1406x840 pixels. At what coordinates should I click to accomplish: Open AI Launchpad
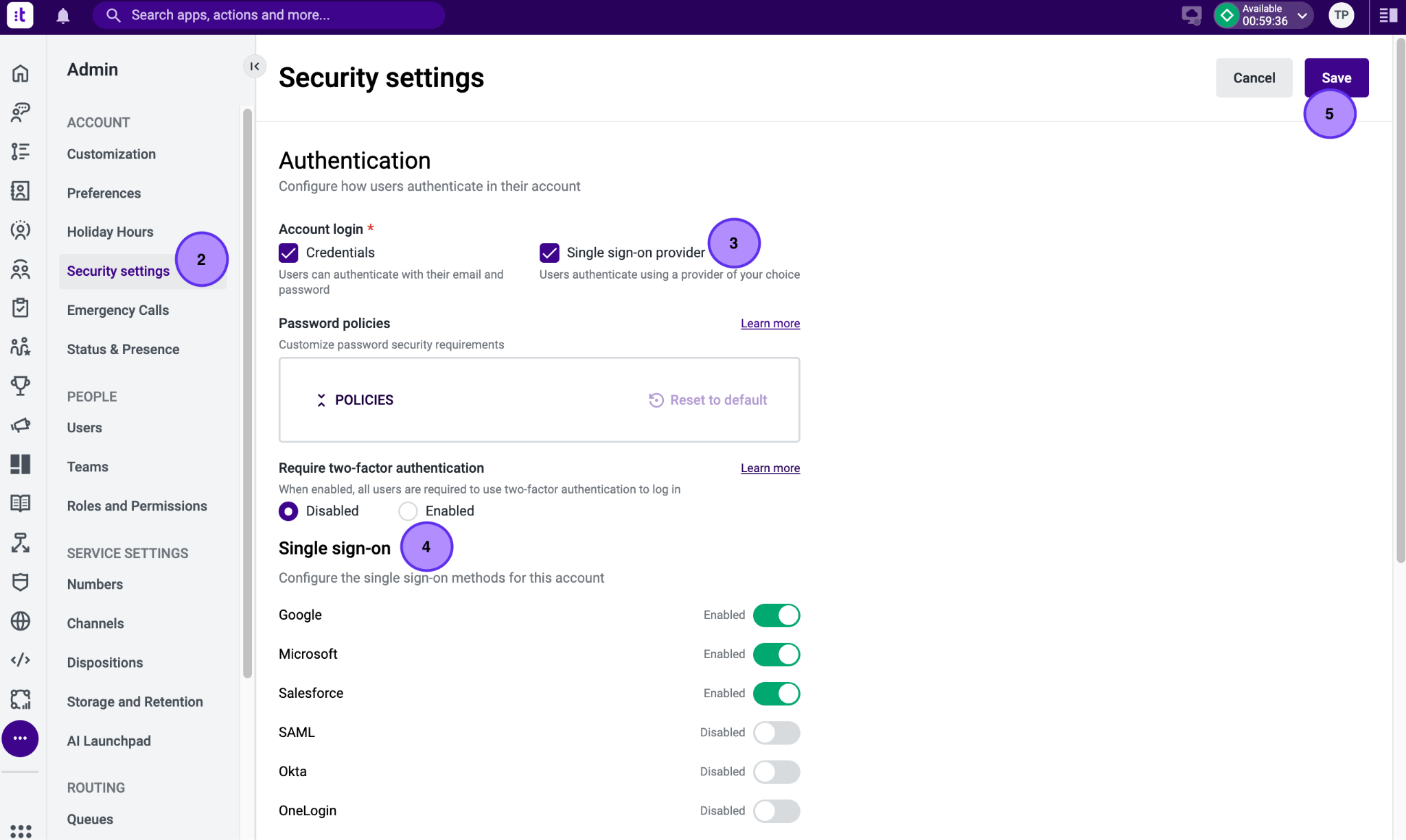pos(108,740)
